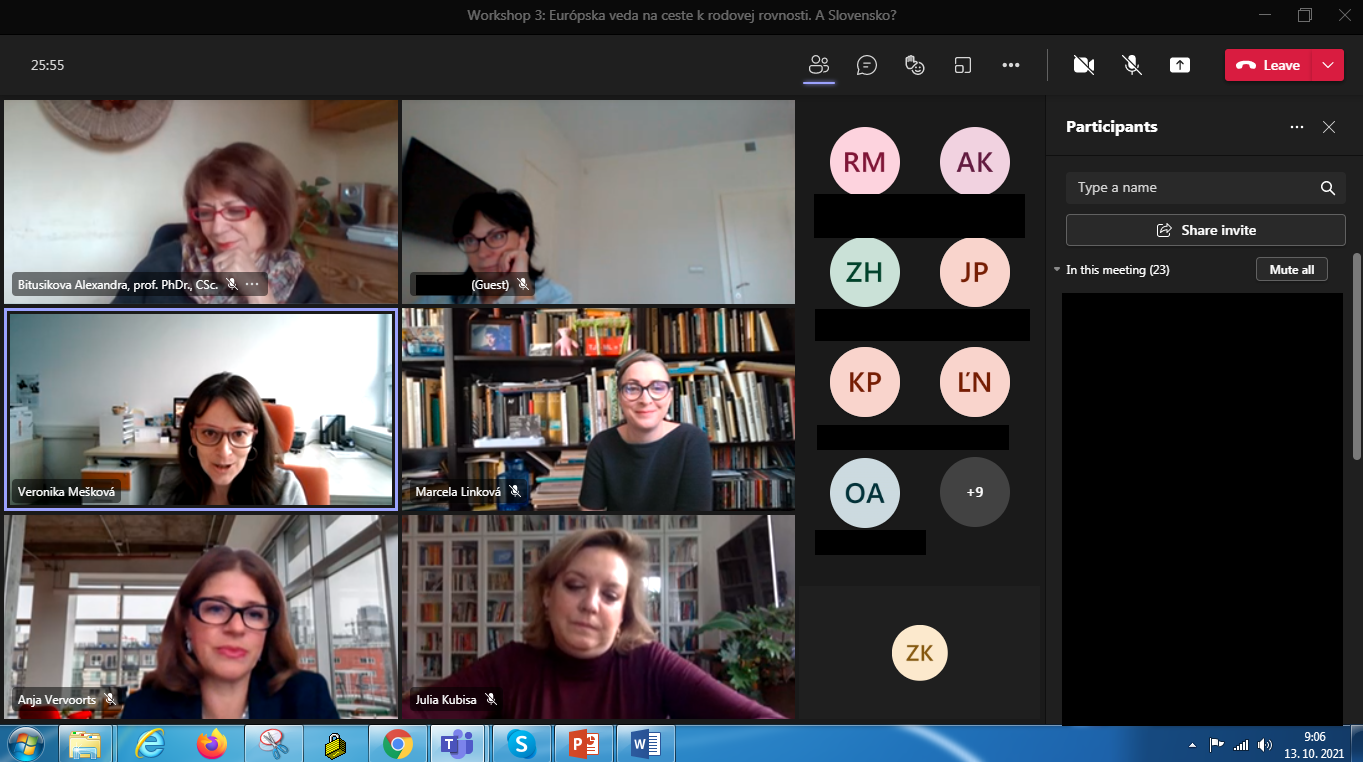This screenshot has width=1363, height=762.
Task: Open Participants panel more options ellipsis
Action: [1297, 127]
